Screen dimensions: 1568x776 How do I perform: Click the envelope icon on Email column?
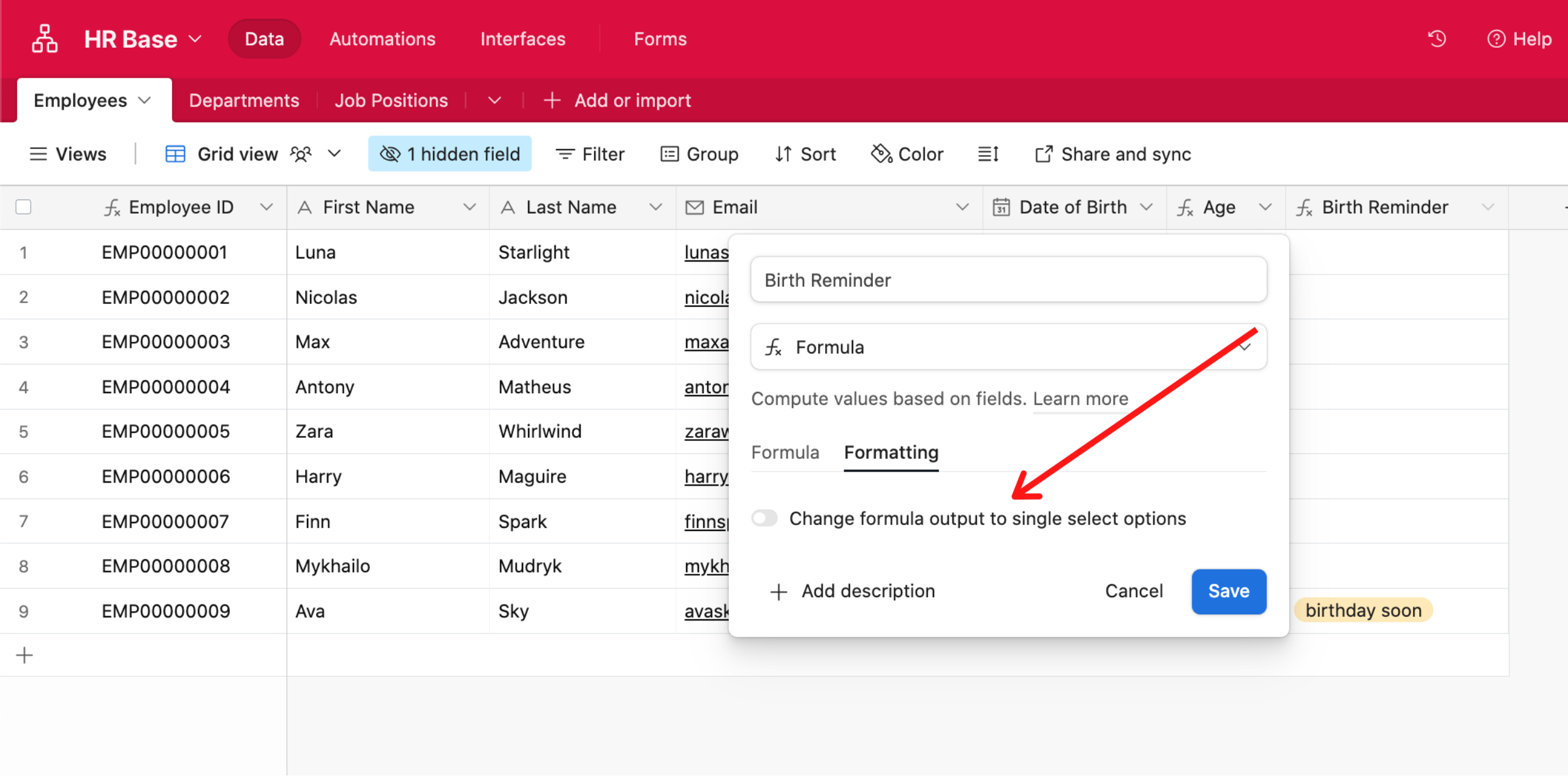pyautogui.click(x=695, y=208)
